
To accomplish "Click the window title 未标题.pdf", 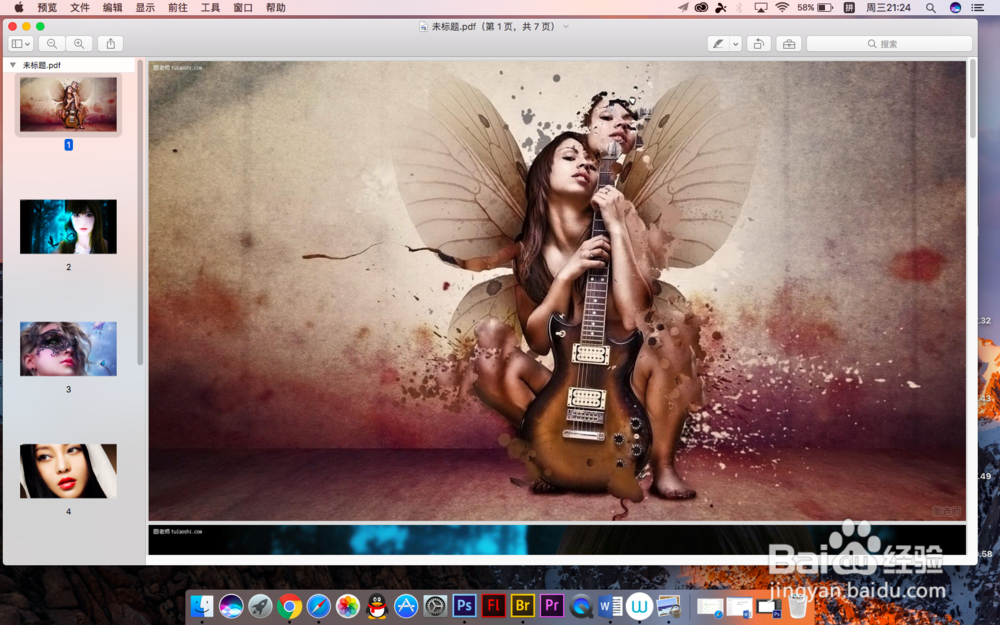I will tap(453, 27).
